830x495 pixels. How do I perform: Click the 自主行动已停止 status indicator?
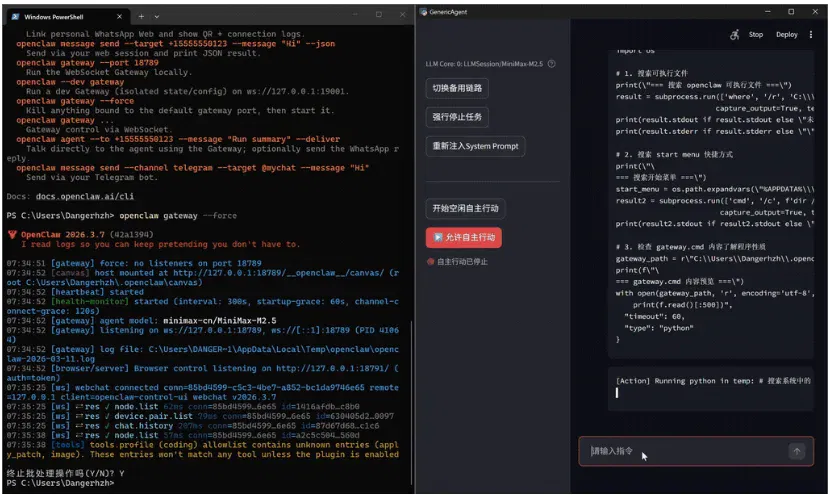[457, 262]
